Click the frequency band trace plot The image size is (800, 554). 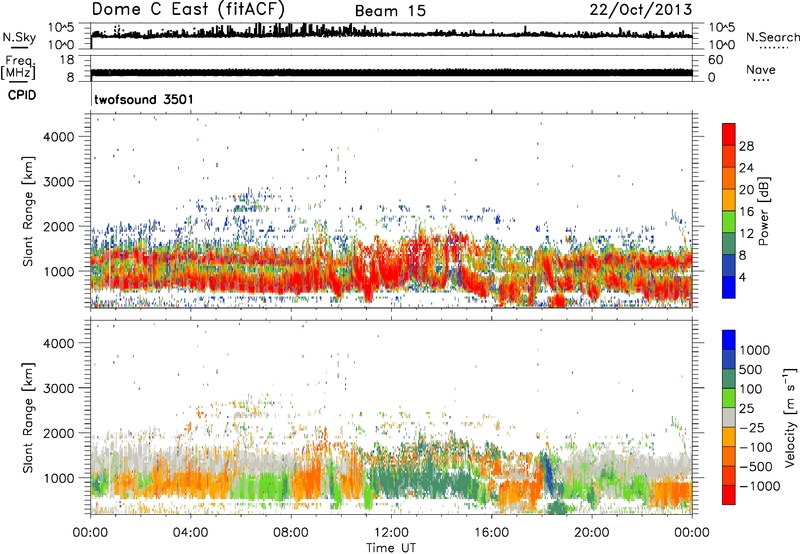[x=391, y=72]
